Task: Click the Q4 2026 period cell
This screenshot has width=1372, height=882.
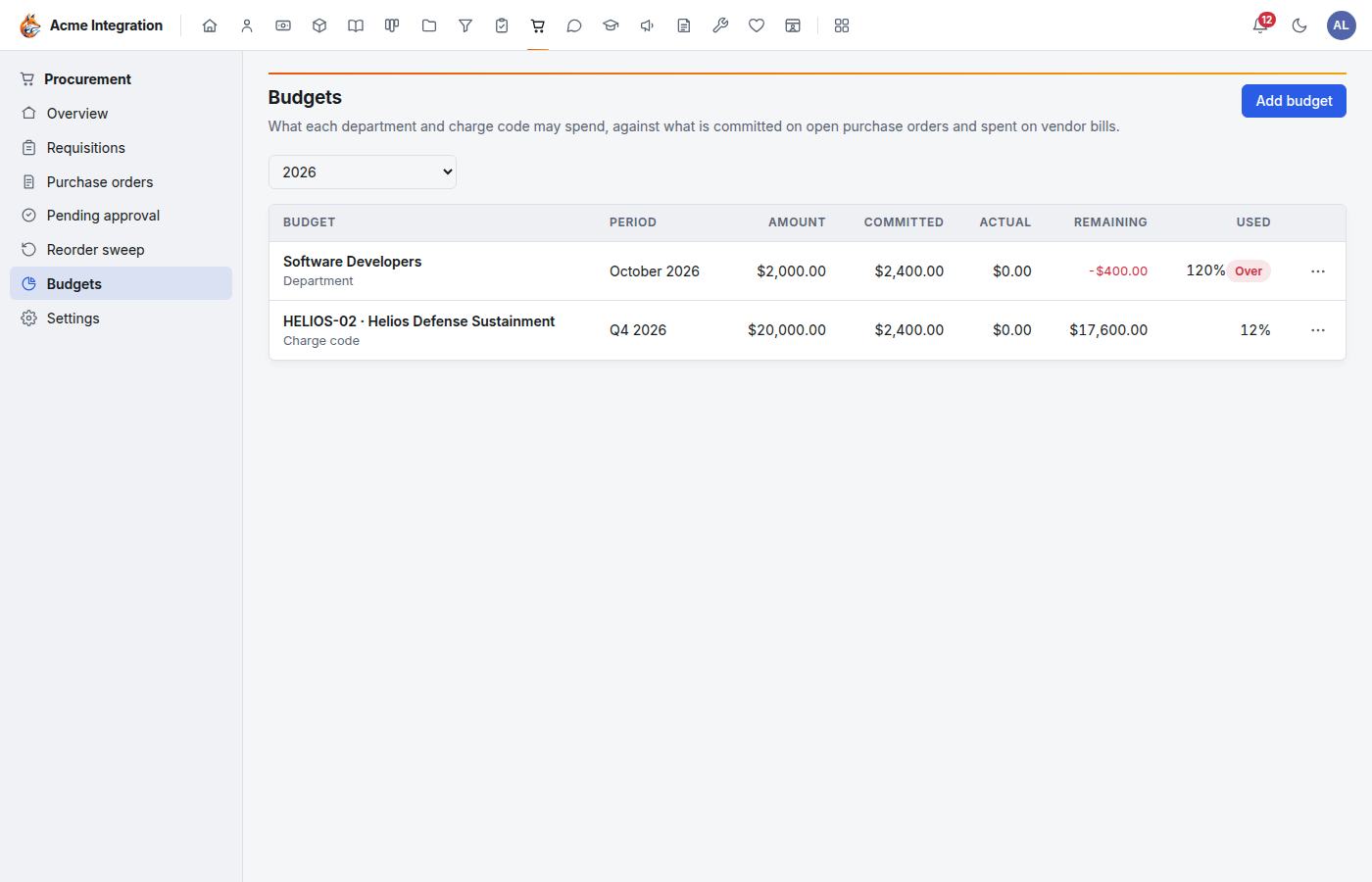Action: pyautogui.click(x=638, y=330)
